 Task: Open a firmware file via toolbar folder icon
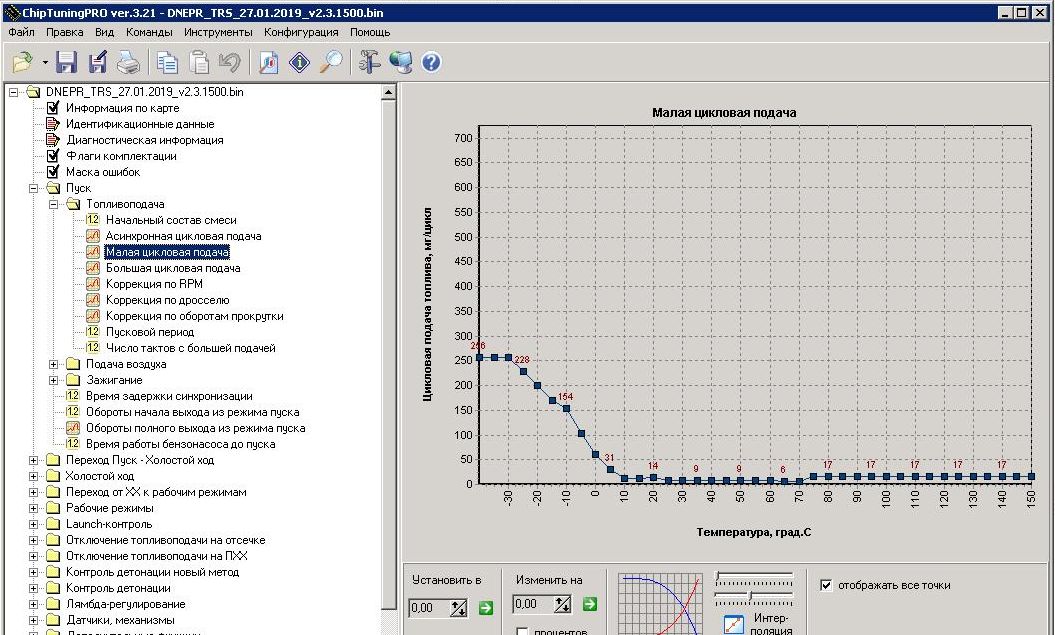tap(23, 63)
